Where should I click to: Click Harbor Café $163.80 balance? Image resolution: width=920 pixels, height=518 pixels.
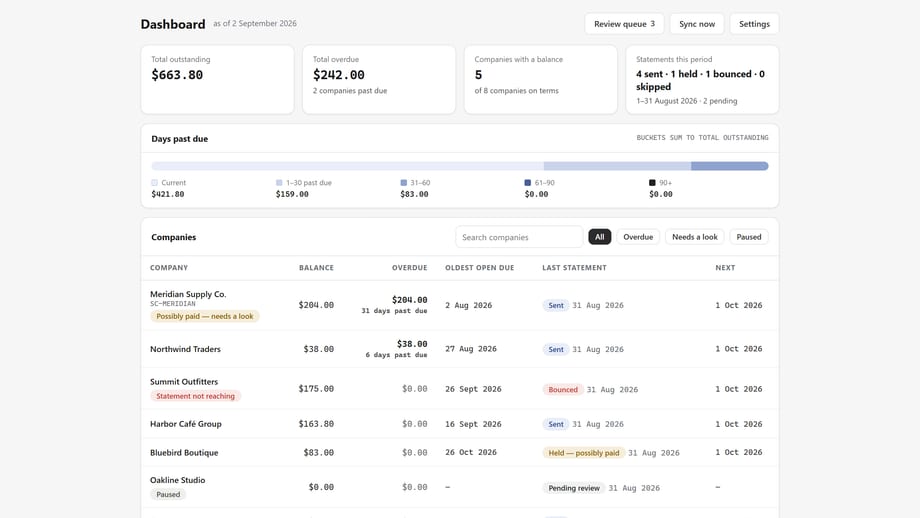point(316,424)
